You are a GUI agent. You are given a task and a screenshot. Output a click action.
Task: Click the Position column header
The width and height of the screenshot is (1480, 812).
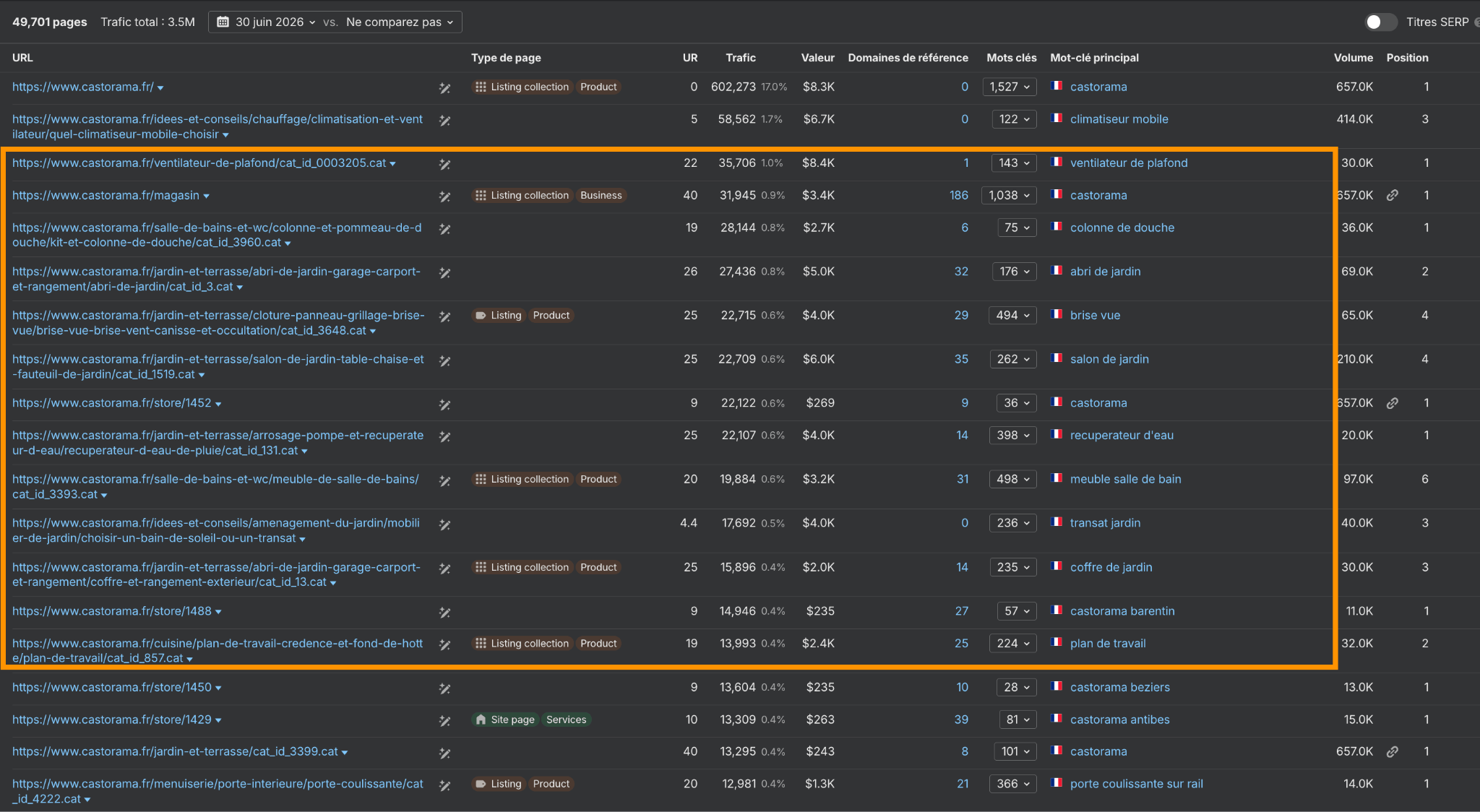coord(1407,58)
